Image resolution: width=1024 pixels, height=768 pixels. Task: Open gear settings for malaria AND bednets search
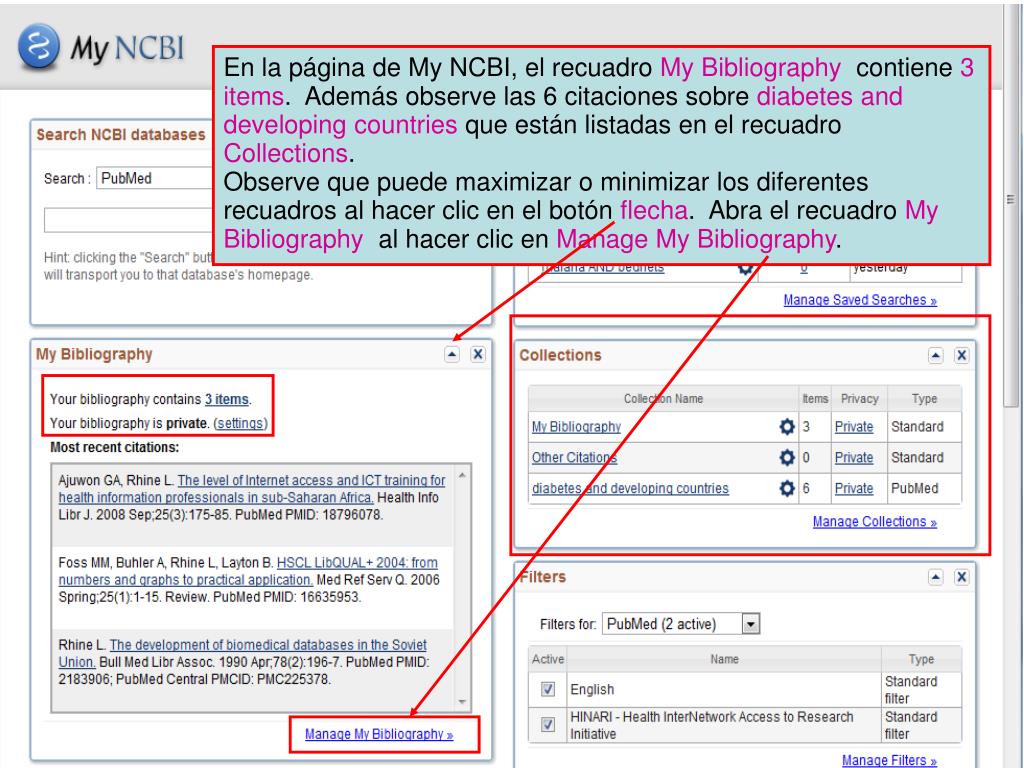pyautogui.click(x=745, y=268)
